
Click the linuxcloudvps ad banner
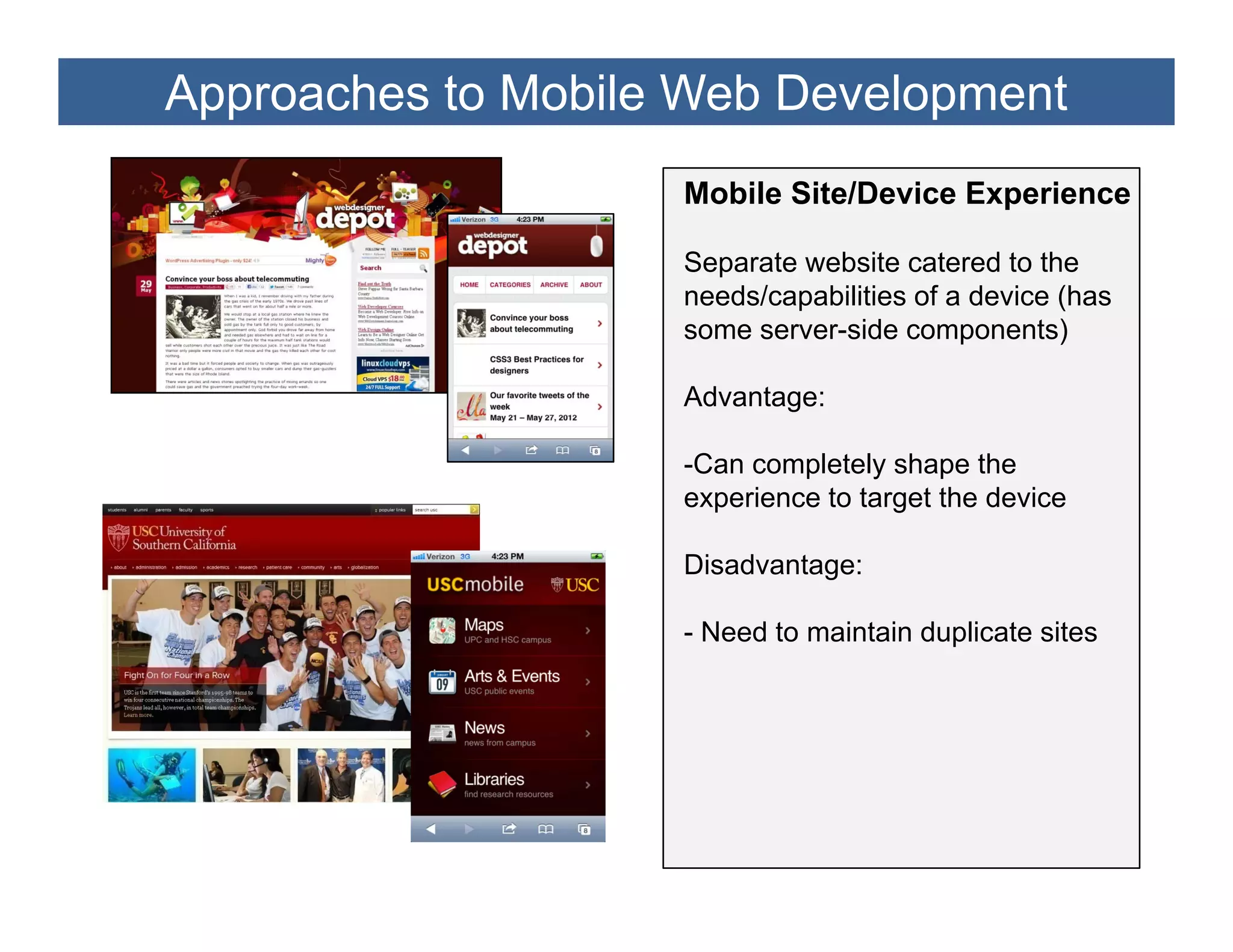(x=393, y=374)
